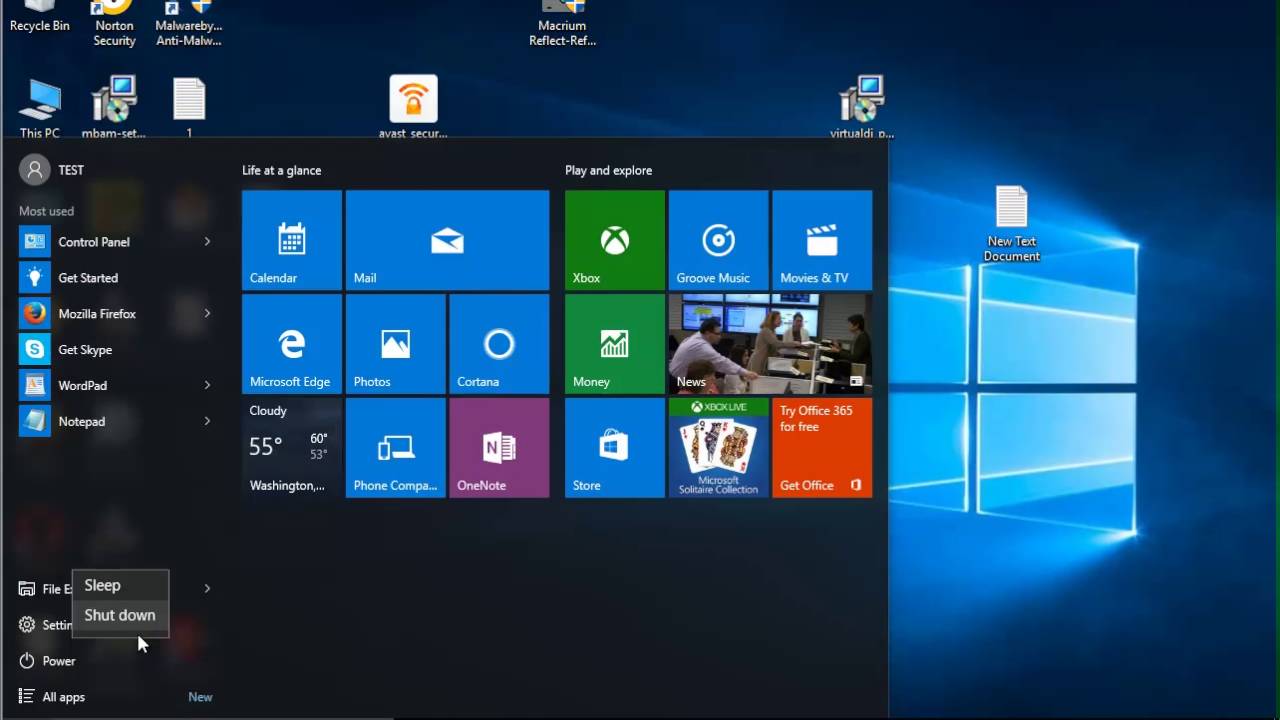Select the text file named 1 on desktop
Screen dimensions: 1280x720
pyautogui.click(x=189, y=108)
